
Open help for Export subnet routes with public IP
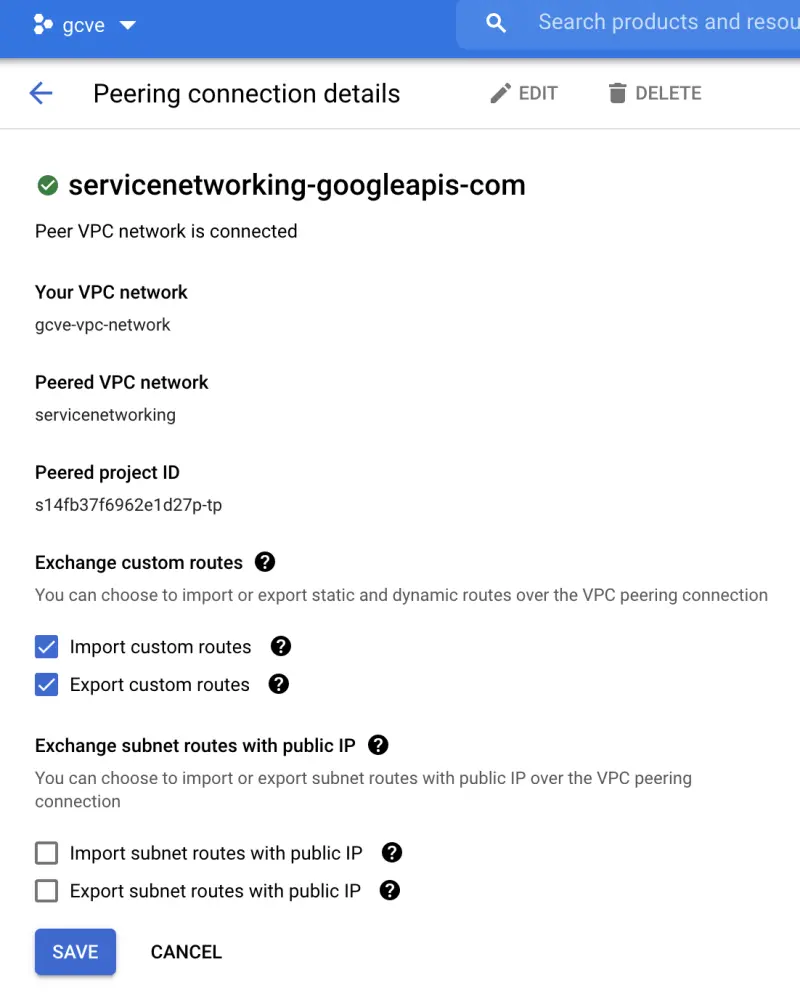[x=389, y=891]
